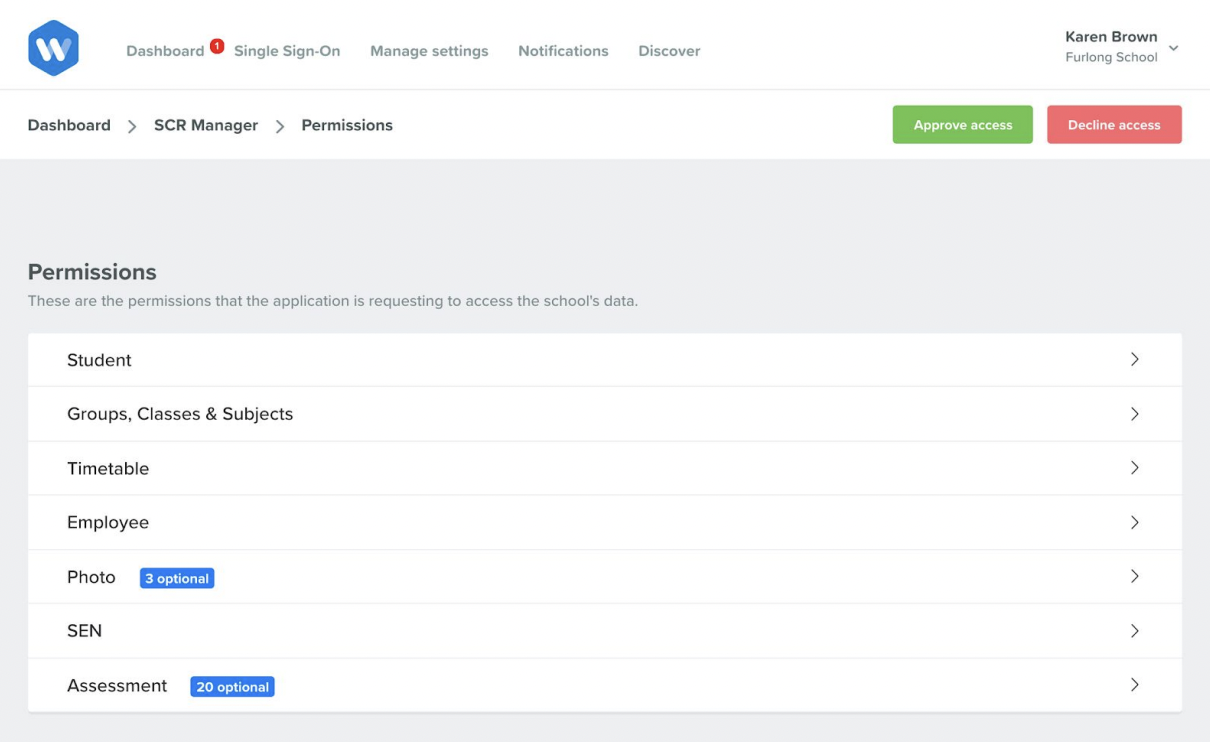Screen dimensions: 1210x742
Task: Click the Assessment 20 optional badge
Action: point(232,687)
